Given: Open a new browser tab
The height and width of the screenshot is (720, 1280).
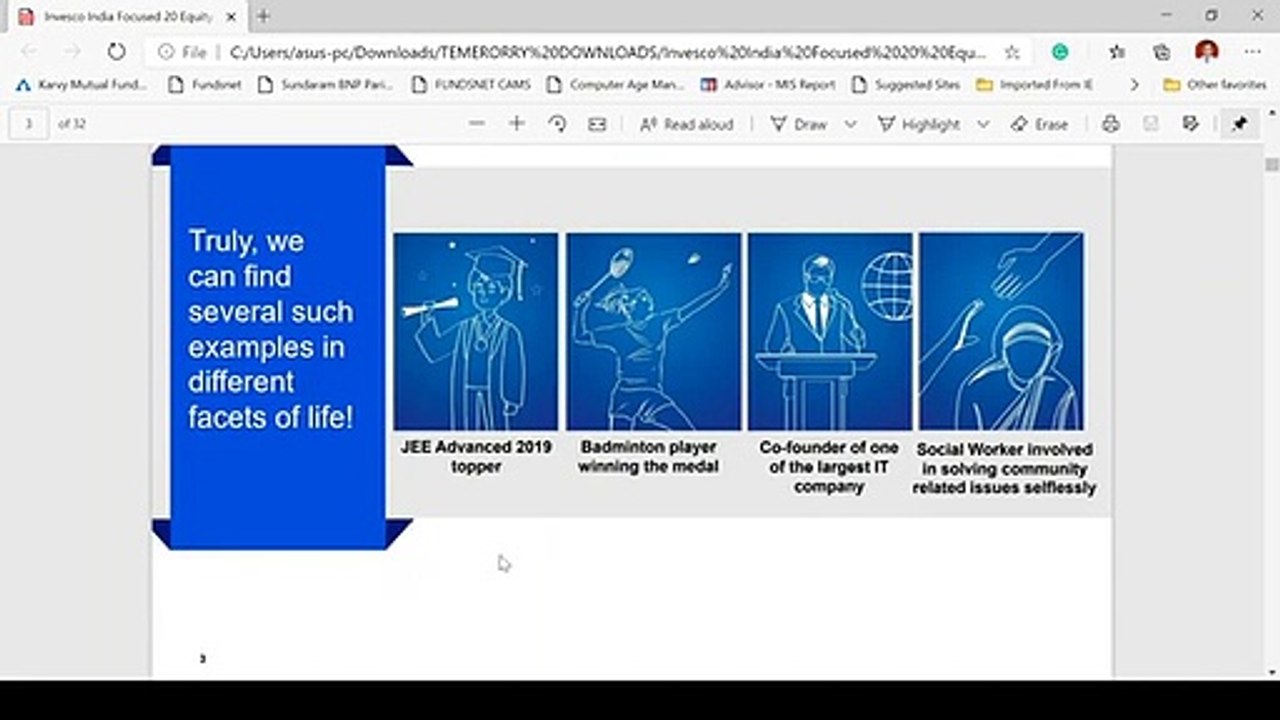Looking at the screenshot, I should (264, 16).
